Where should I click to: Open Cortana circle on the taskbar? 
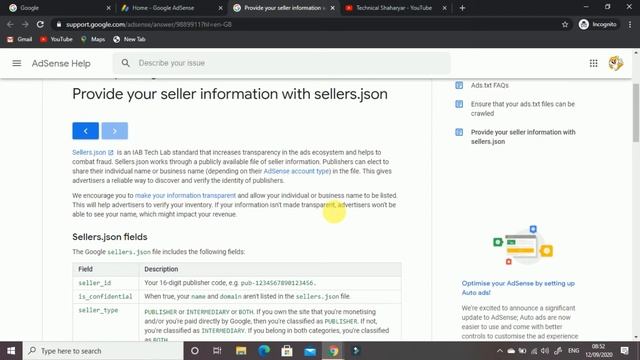click(195, 351)
